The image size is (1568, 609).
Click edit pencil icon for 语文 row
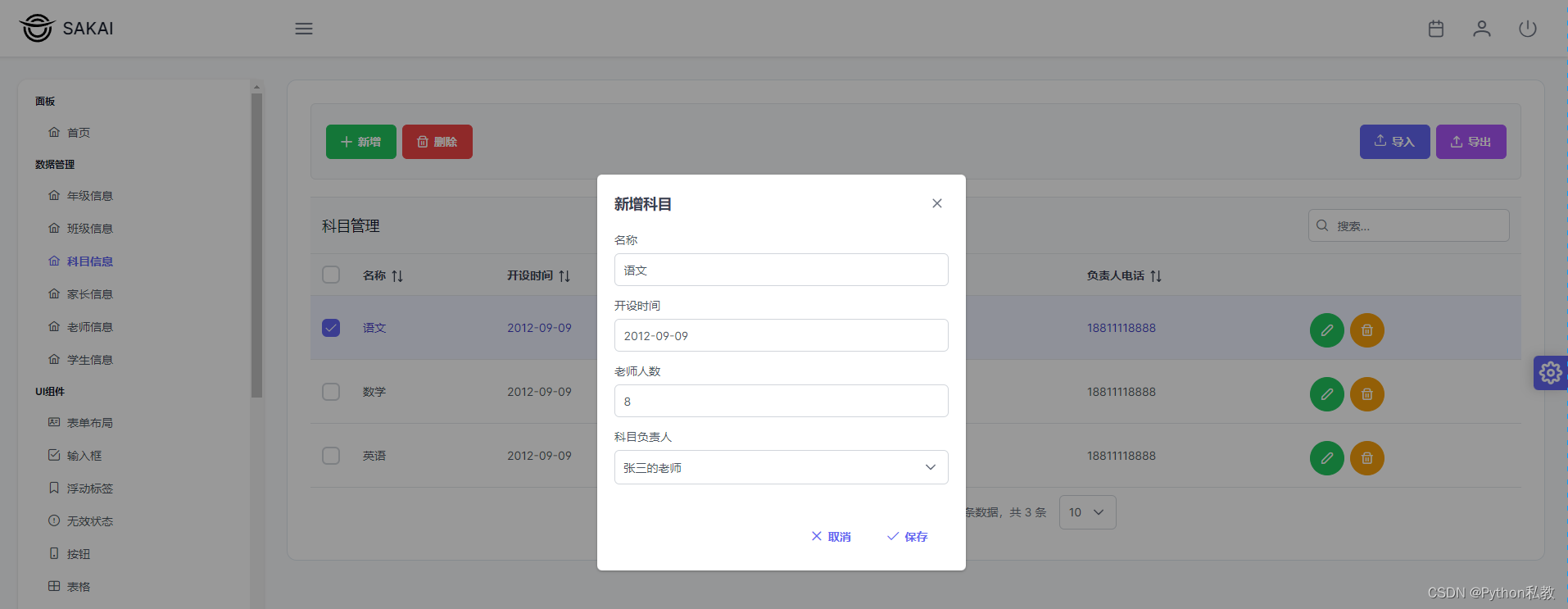(x=1327, y=330)
